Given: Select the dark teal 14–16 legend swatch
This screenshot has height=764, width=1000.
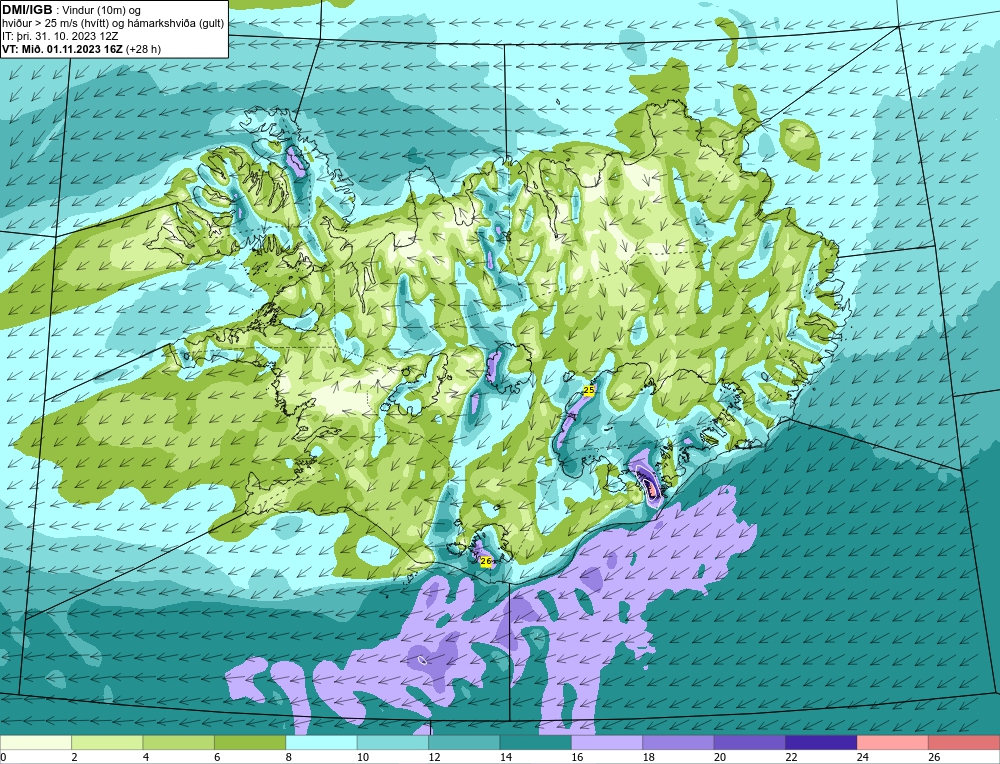Looking at the screenshot, I should [x=536, y=742].
